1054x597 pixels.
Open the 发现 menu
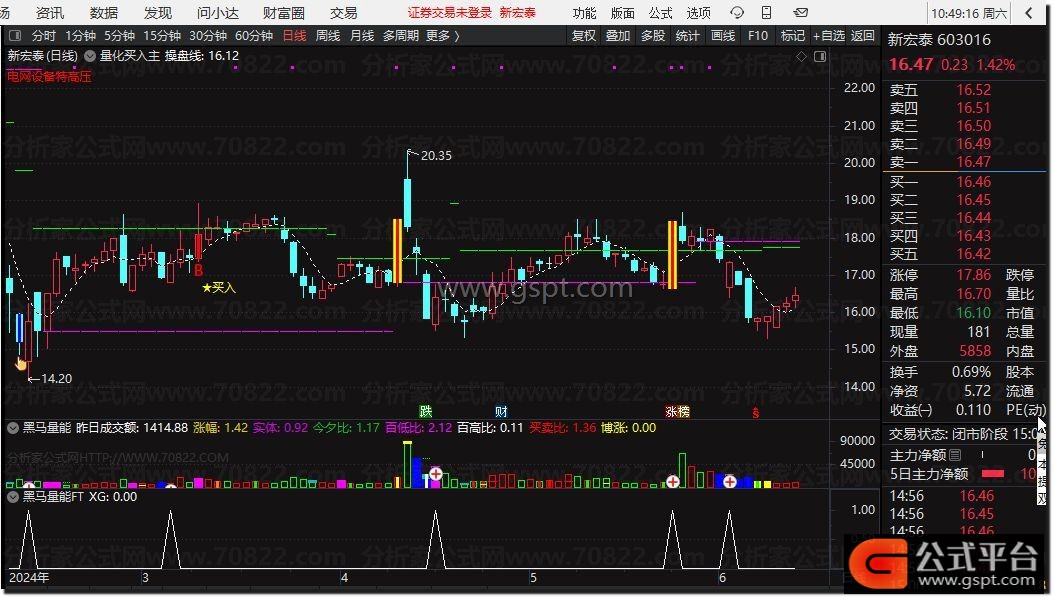tap(158, 13)
